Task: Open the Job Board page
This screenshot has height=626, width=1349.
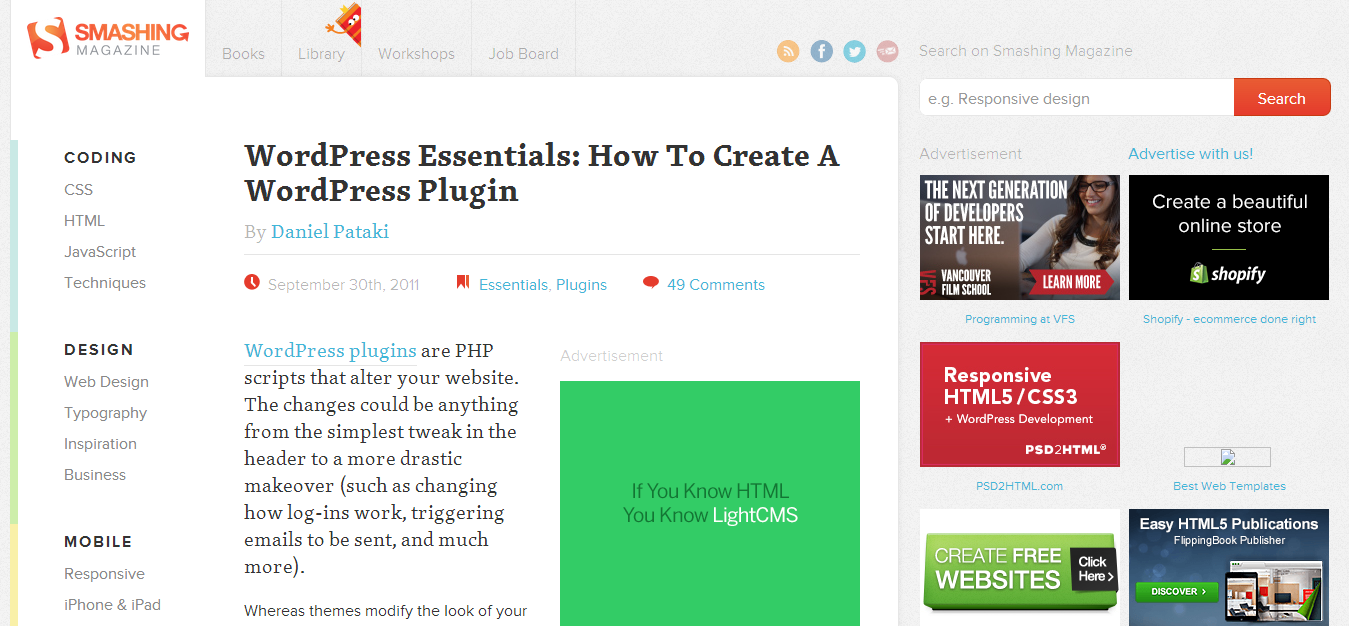Action: (523, 54)
